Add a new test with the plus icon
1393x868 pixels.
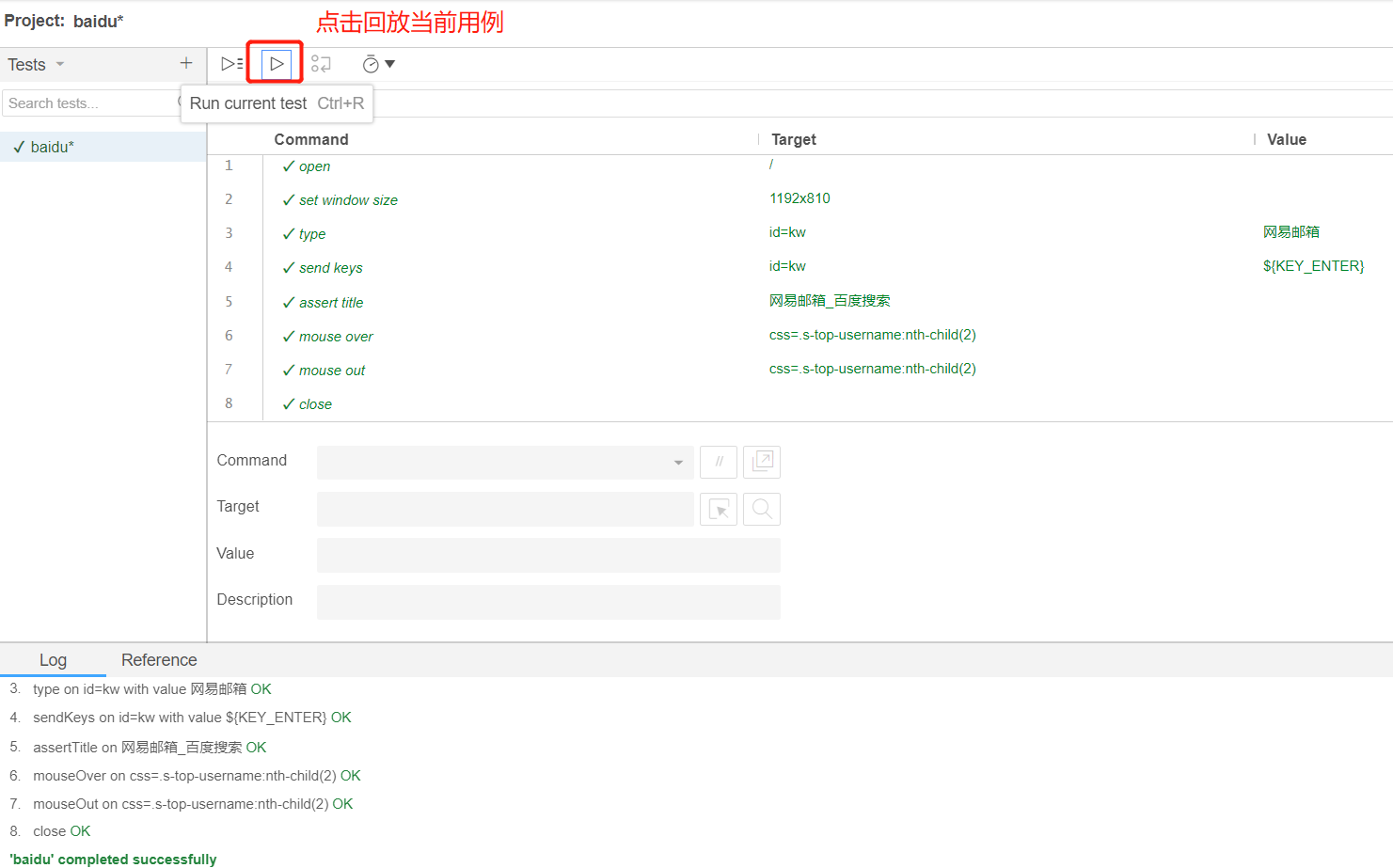[185, 63]
